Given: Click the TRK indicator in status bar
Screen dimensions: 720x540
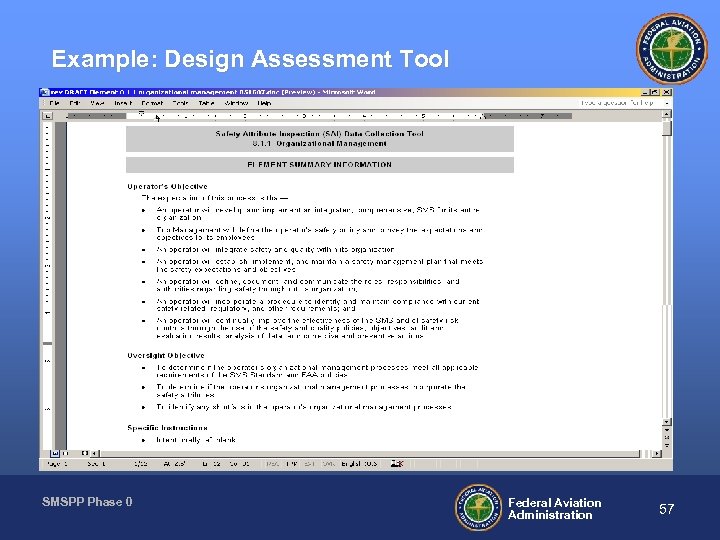Looking at the screenshot, I should click(x=292, y=464).
